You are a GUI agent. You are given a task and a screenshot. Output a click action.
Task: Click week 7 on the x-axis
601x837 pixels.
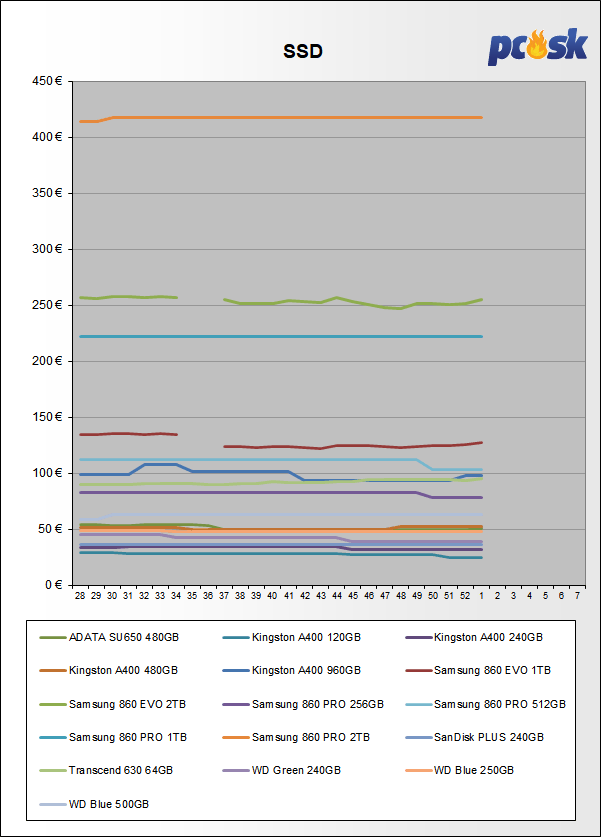[578, 596]
